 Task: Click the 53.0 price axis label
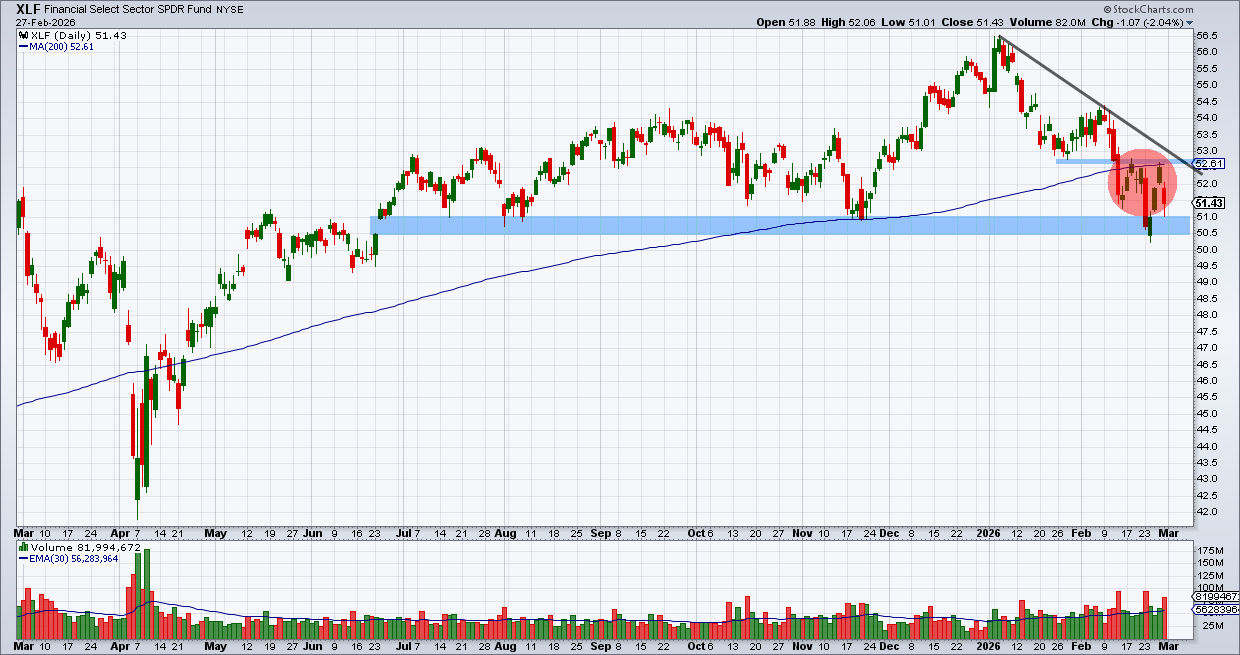(1206, 150)
